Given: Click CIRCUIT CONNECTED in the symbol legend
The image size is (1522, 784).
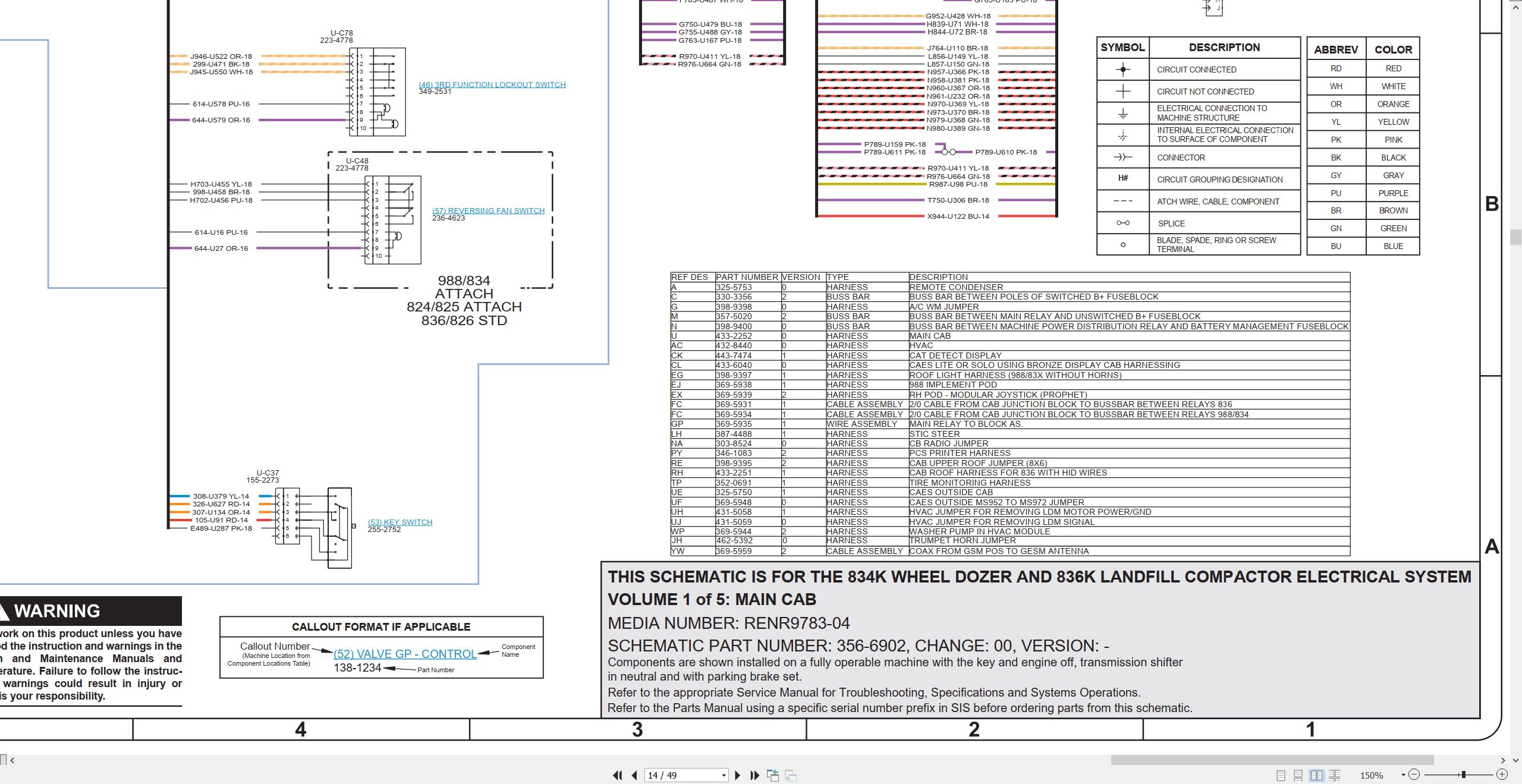Looking at the screenshot, I should coord(1196,70).
